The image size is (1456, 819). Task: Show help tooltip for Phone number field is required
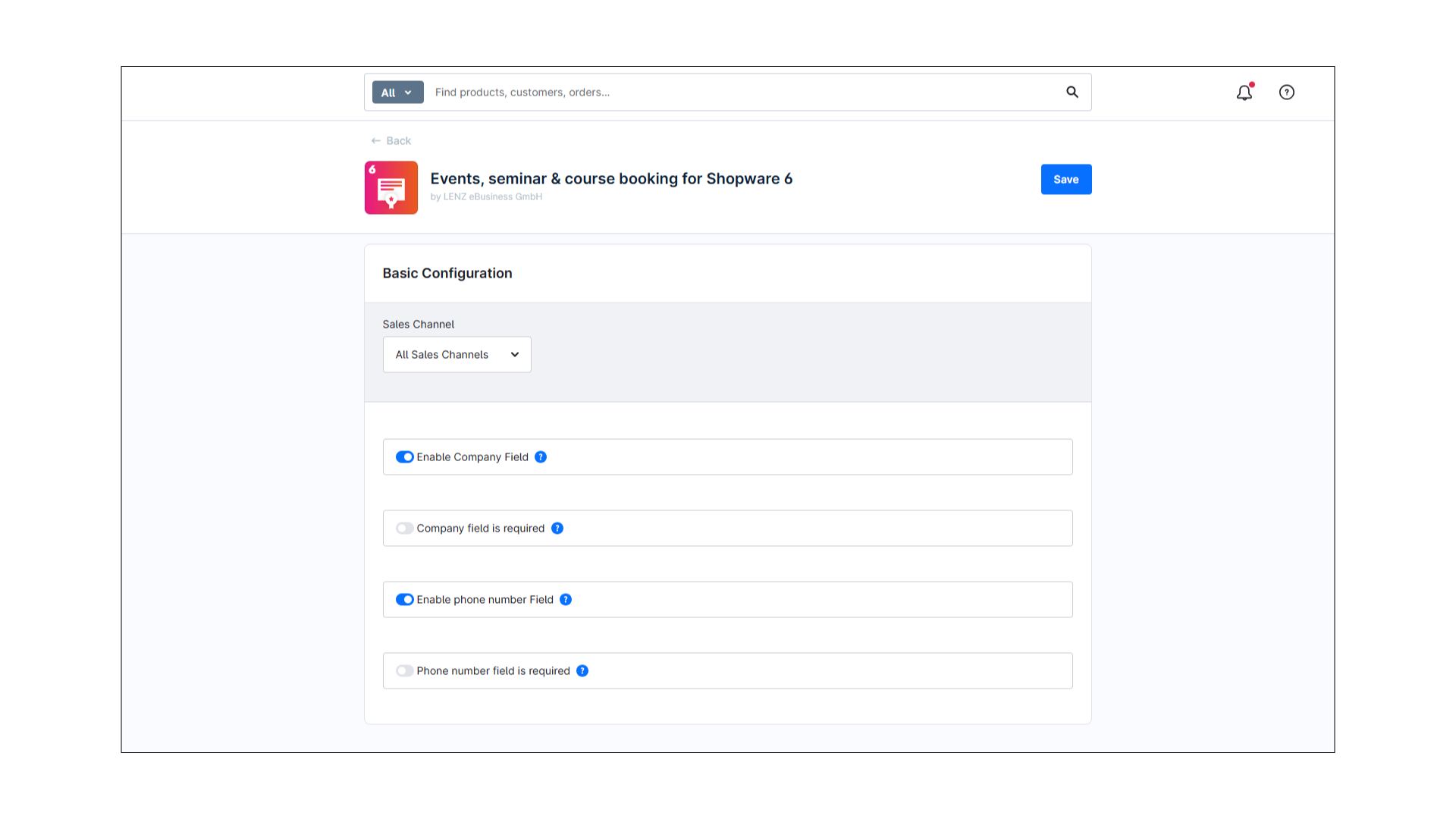click(x=582, y=671)
